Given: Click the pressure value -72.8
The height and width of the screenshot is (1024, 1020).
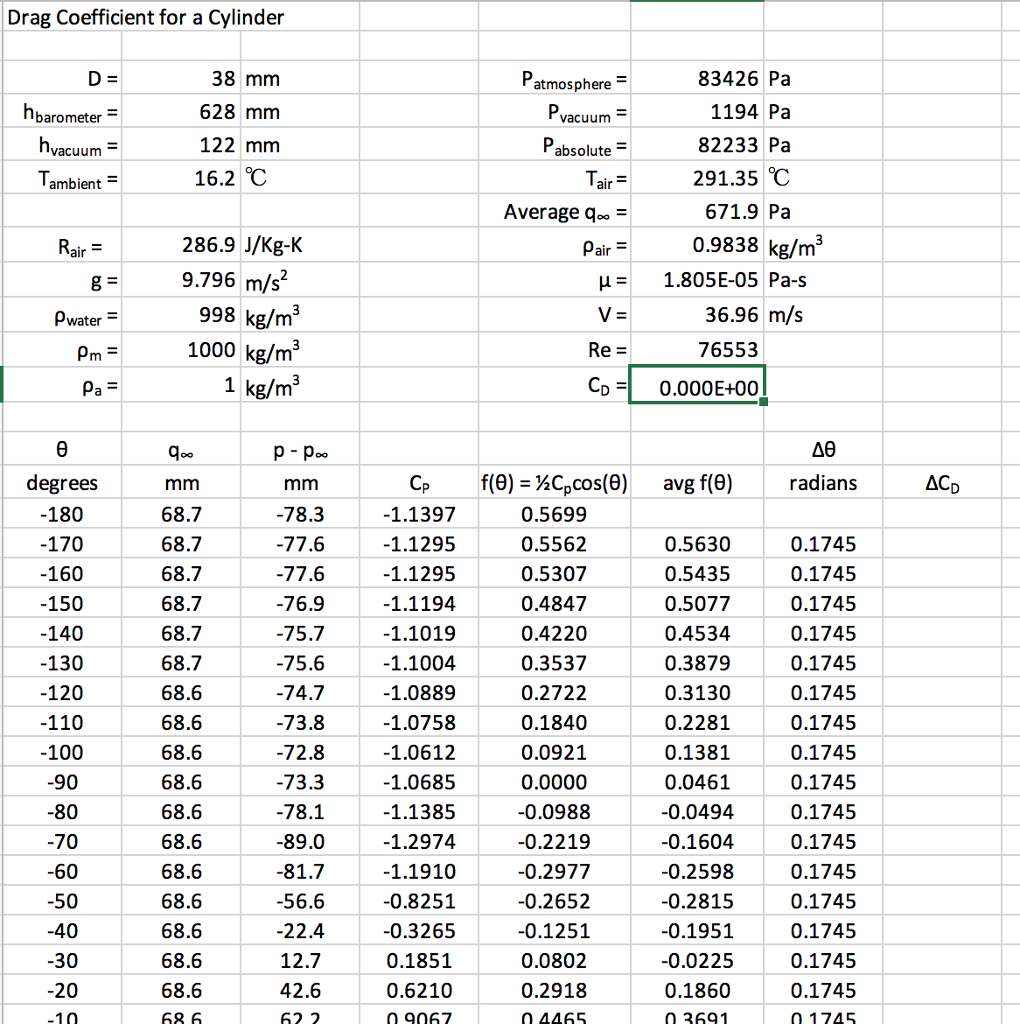Looking at the screenshot, I should click(300, 752).
